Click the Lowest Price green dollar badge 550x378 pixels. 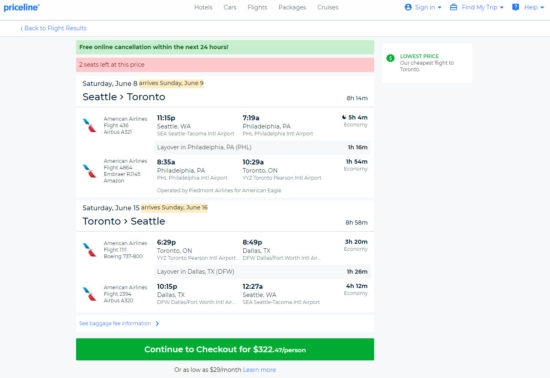(390, 58)
